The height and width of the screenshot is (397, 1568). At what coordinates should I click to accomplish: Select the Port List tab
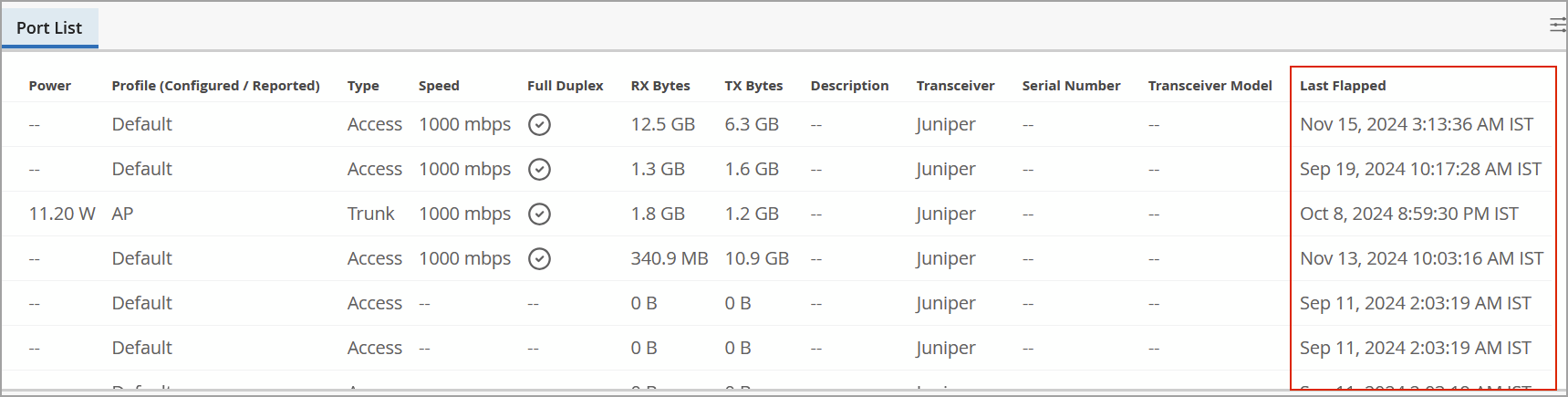(49, 28)
